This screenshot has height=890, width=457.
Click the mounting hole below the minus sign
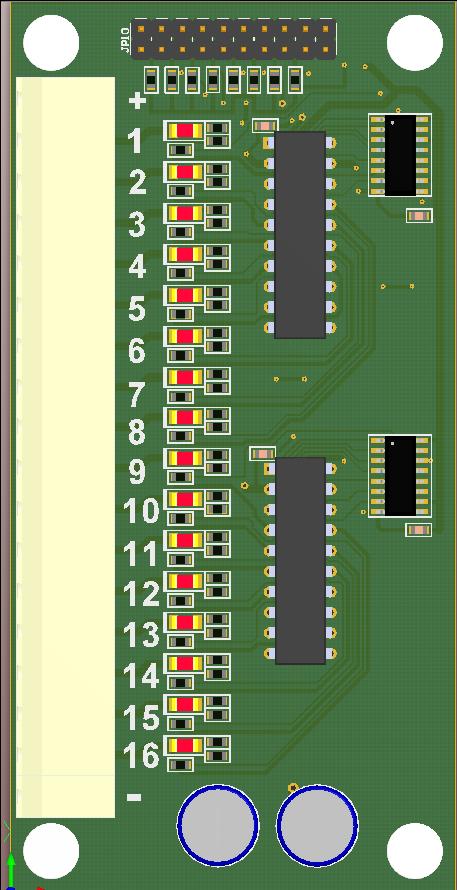point(51,851)
